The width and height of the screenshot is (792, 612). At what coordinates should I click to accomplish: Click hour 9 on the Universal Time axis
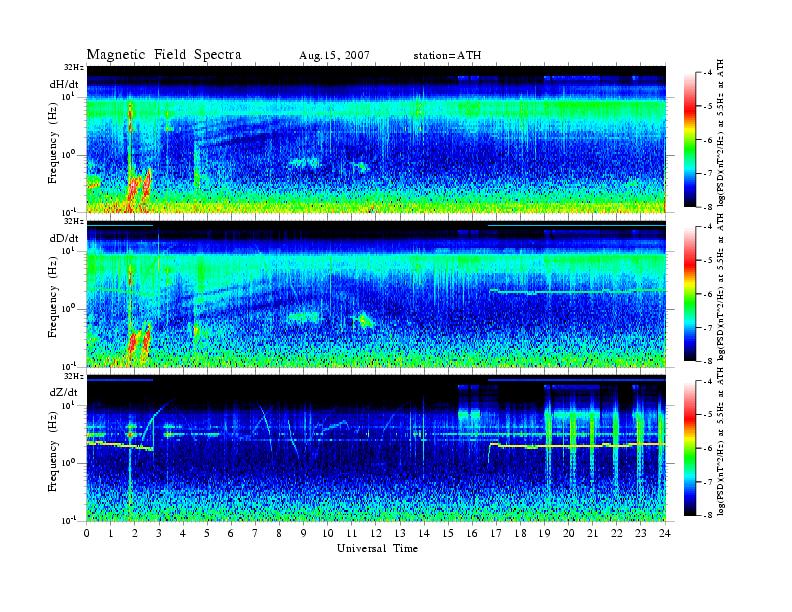point(304,534)
